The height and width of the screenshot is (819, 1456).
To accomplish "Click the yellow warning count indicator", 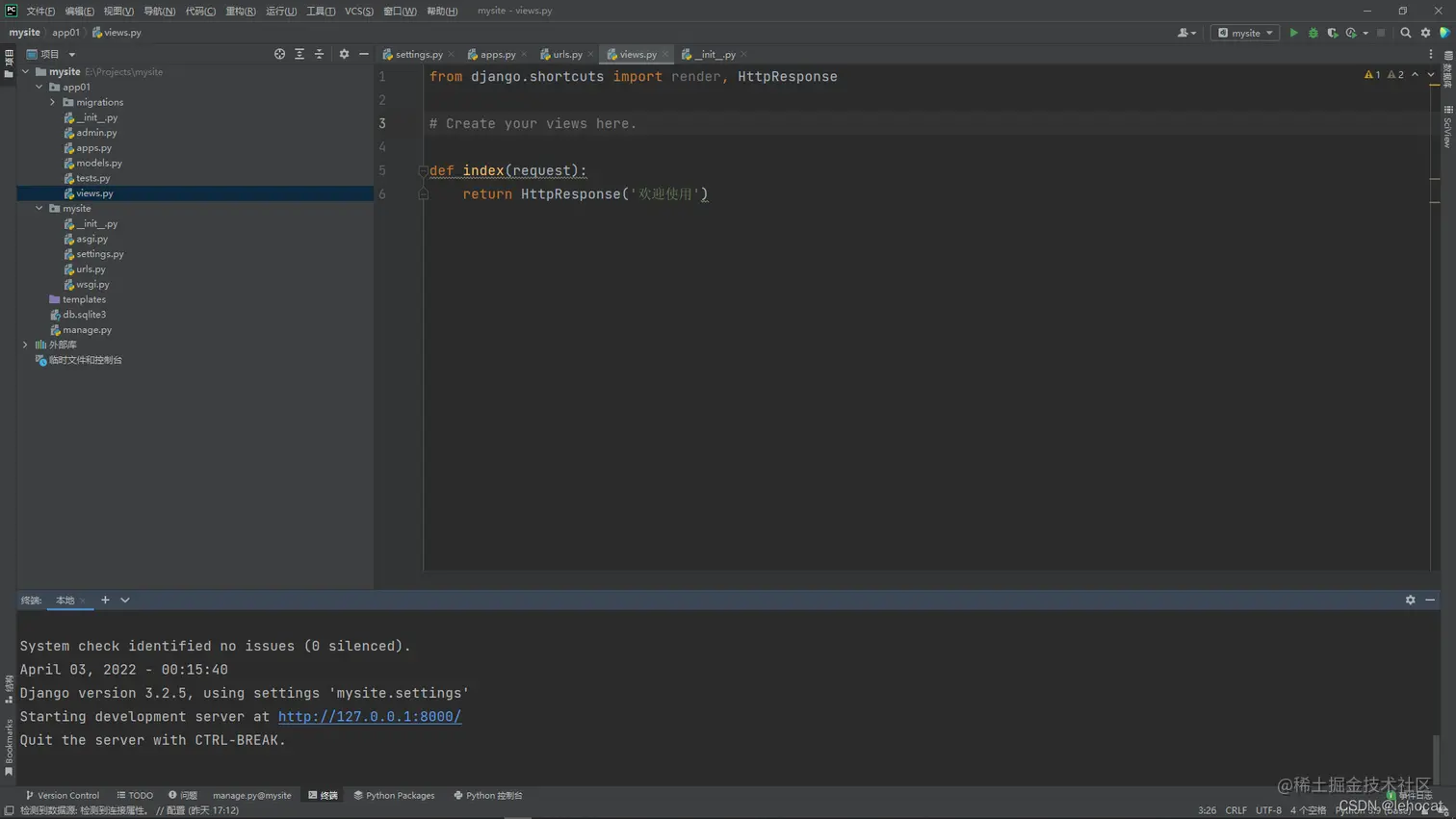I will pyautogui.click(x=1372, y=74).
